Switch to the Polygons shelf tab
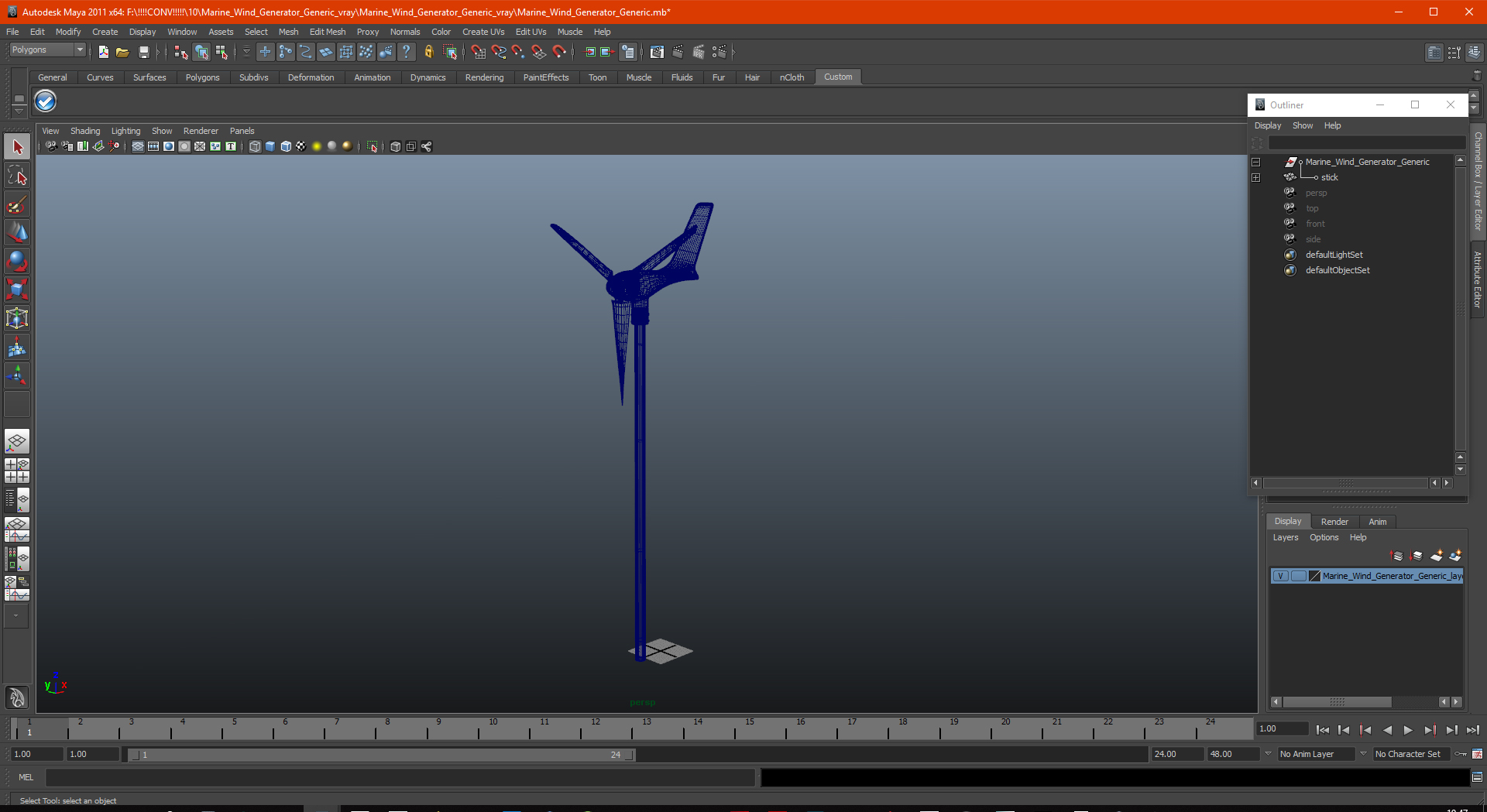 click(x=202, y=77)
